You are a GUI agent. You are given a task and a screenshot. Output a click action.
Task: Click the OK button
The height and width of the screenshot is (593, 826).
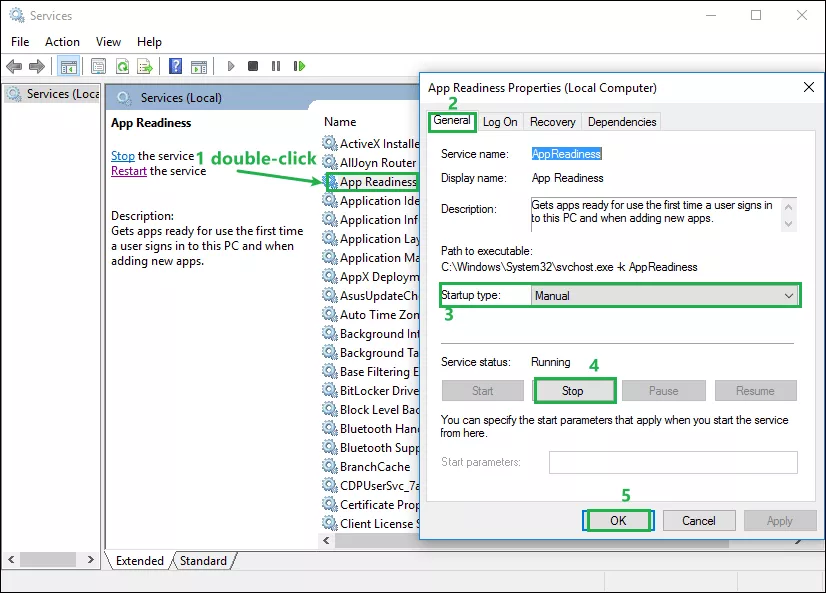point(618,521)
